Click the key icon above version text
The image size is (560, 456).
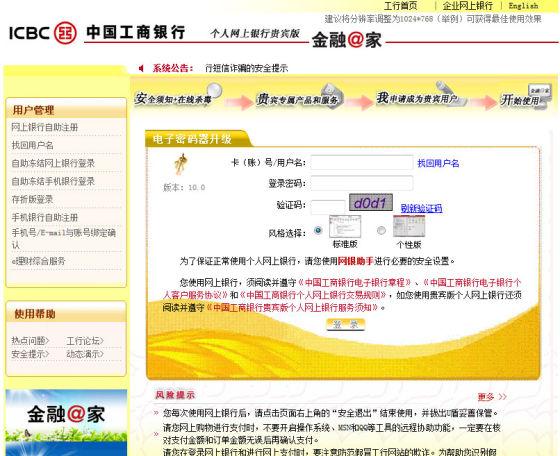point(181,164)
